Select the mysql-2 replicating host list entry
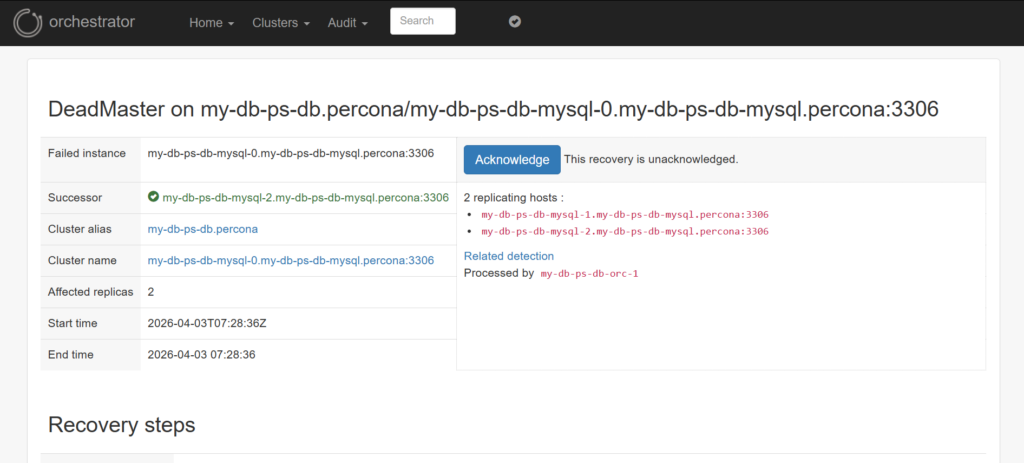The image size is (1024, 463). click(x=624, y=231)
